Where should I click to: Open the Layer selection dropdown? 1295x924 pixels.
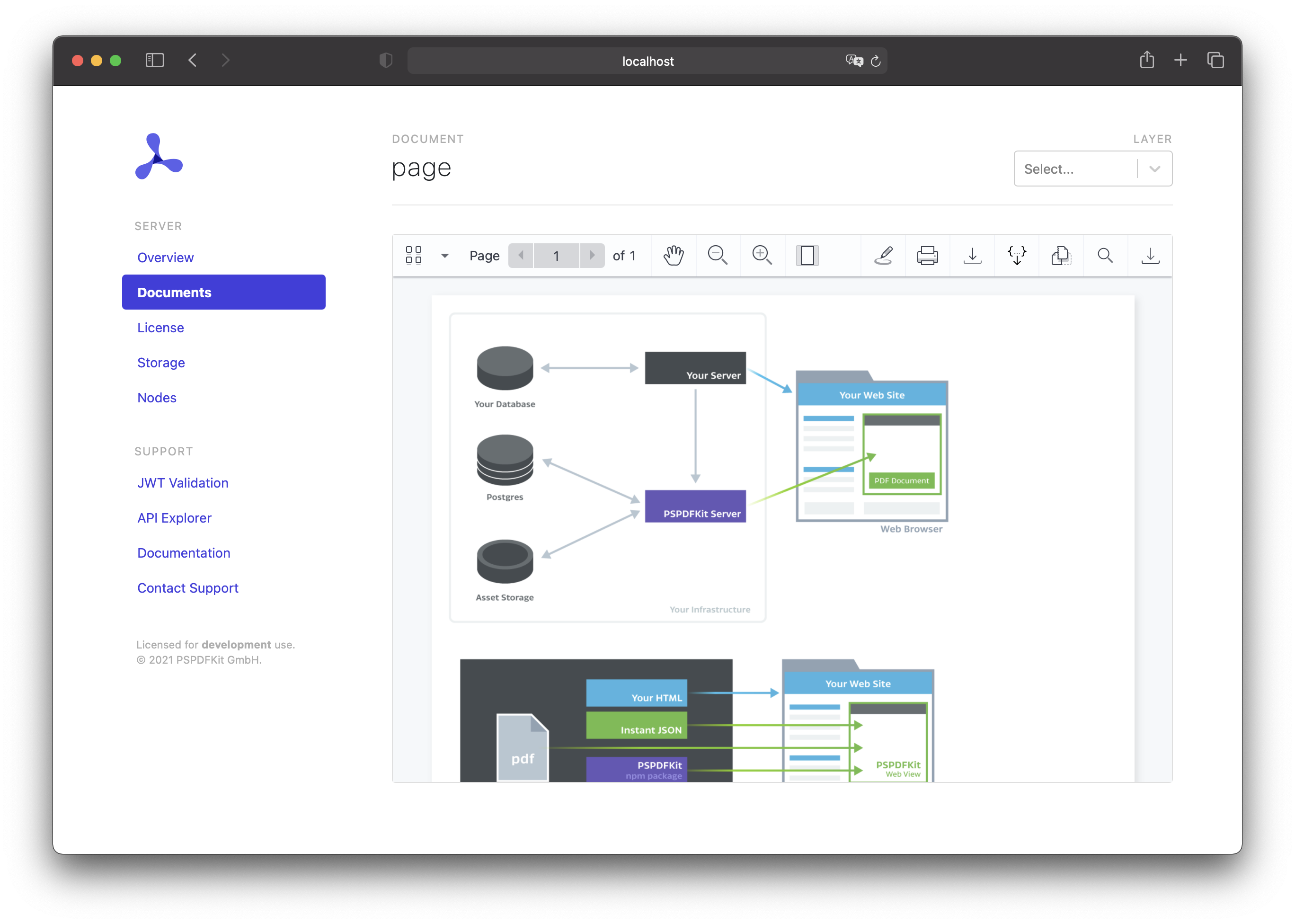tap(1092, 169)
